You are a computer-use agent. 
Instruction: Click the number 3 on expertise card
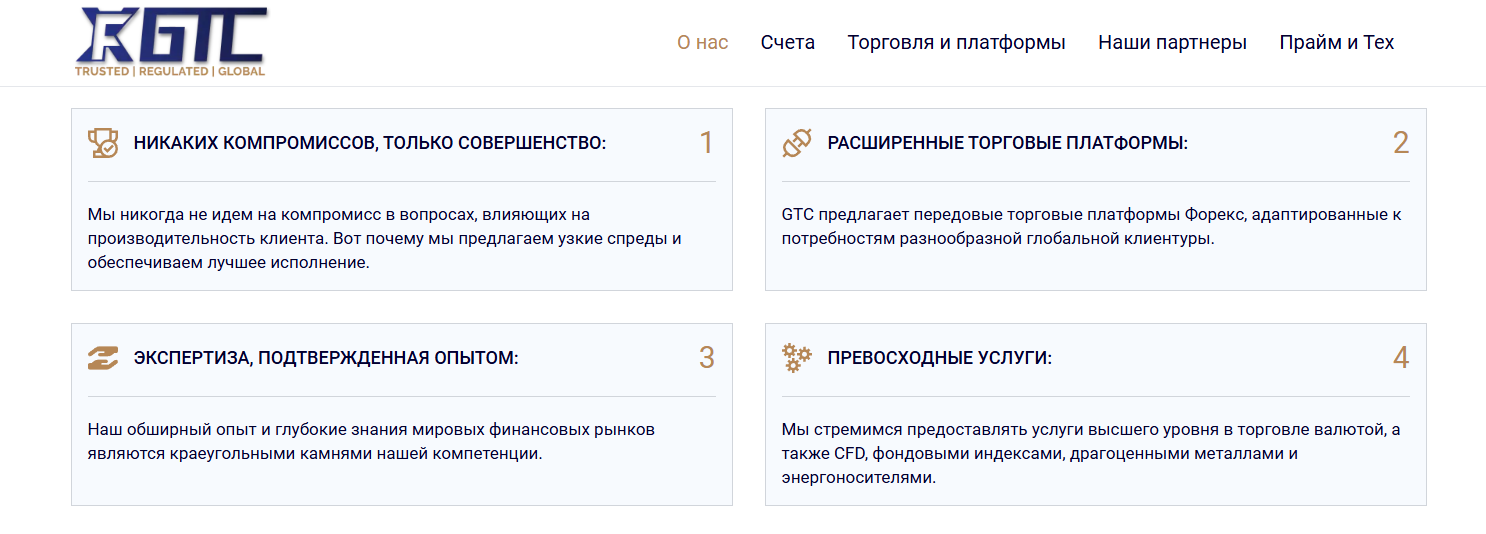click(707, 358)
